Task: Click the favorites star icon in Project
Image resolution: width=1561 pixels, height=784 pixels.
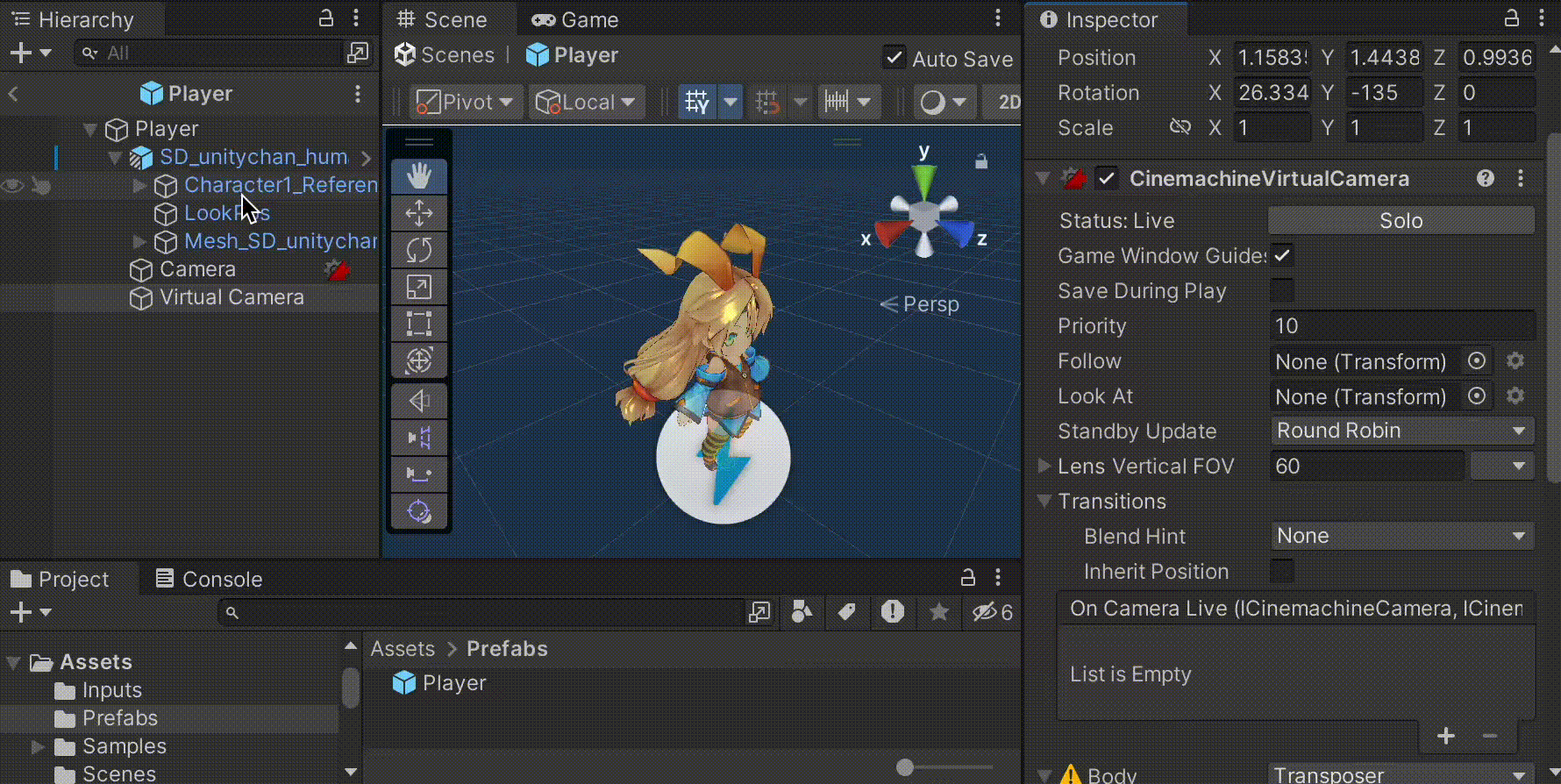Action: 939,611
